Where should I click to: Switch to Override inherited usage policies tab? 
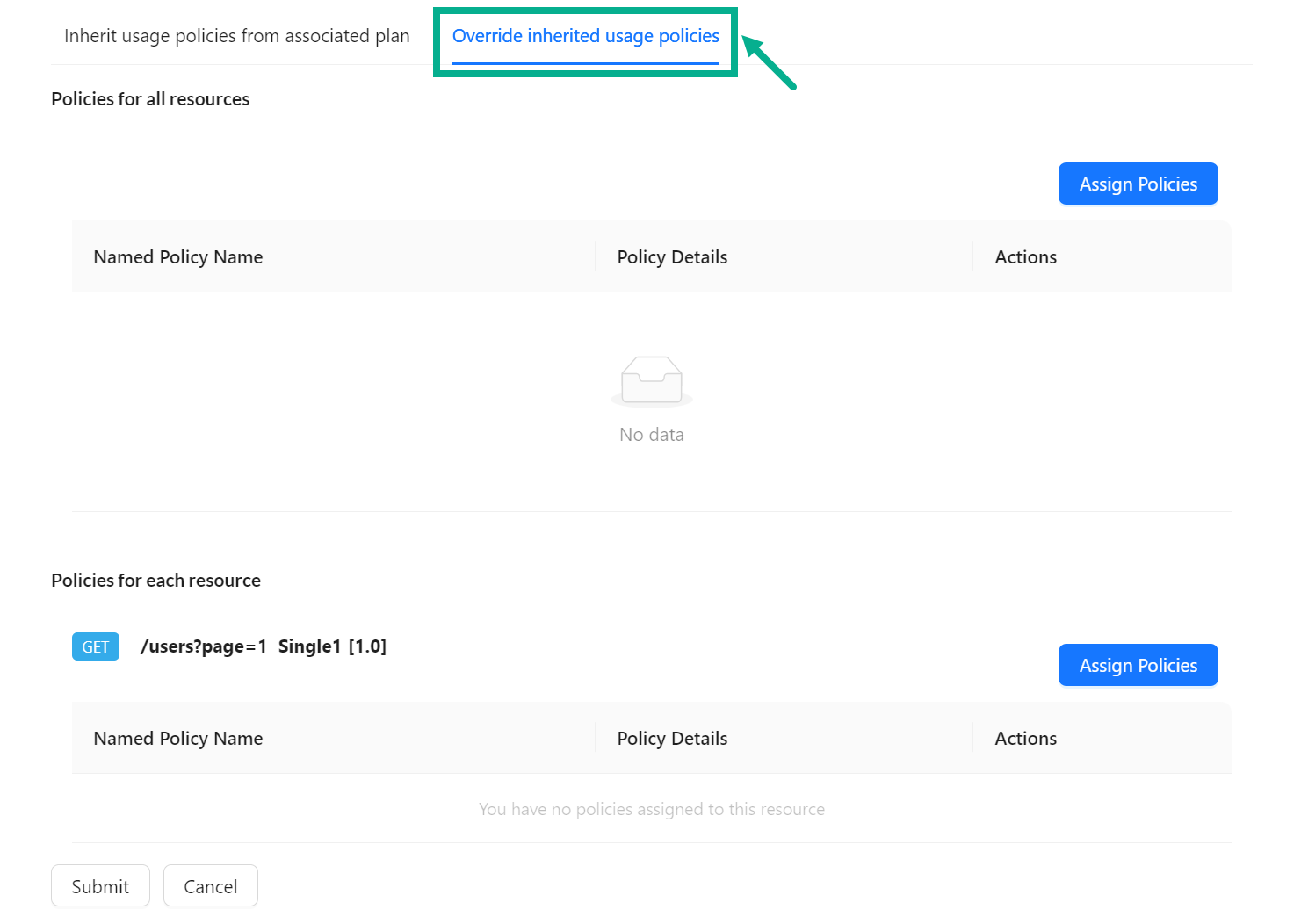pyautogui.click(x=585, y=36)
